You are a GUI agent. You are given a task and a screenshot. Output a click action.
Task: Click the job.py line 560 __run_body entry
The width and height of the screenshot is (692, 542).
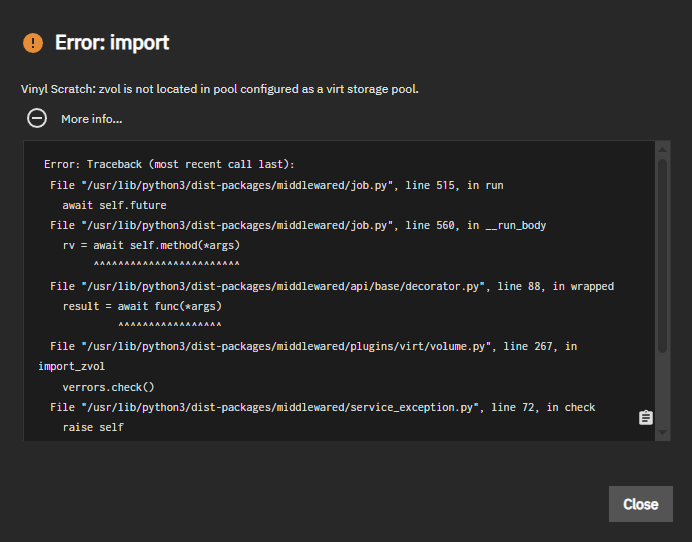point(298,226)
